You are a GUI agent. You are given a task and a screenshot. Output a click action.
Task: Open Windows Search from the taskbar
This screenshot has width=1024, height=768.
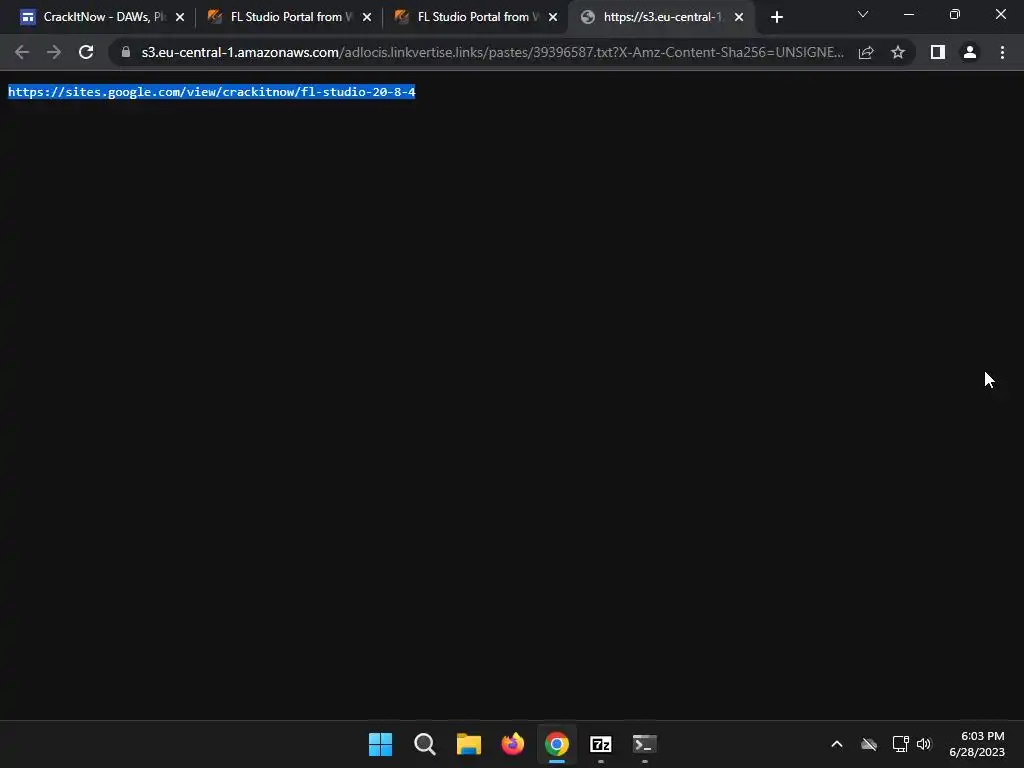click(x=424, y=744)
